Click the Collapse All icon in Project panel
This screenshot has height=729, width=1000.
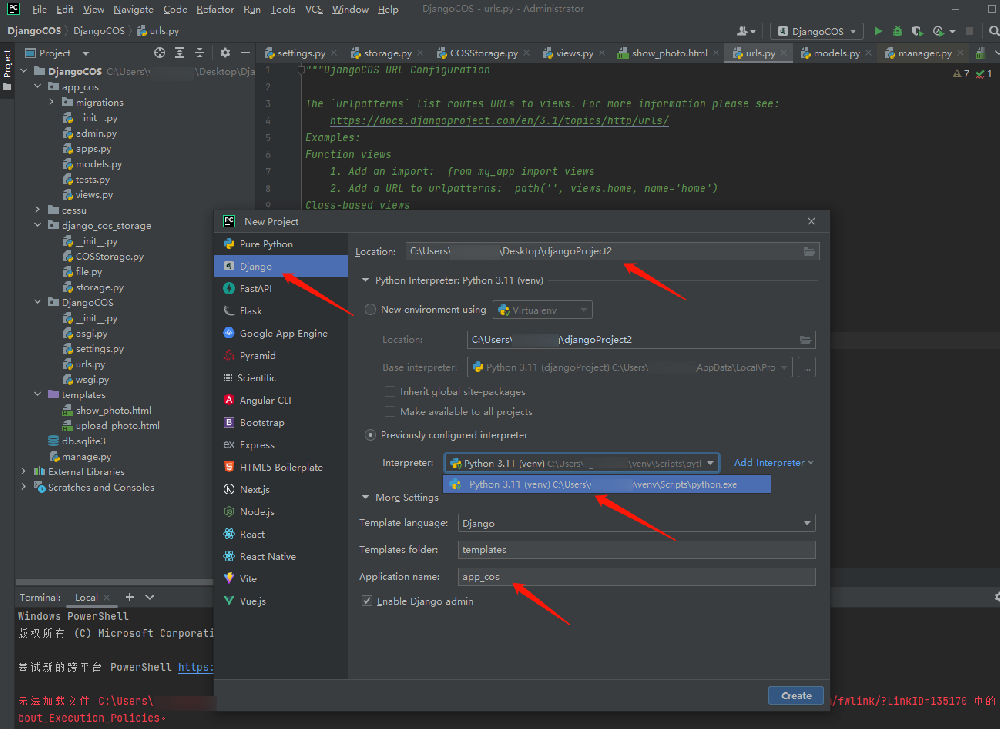coord(200,53)
